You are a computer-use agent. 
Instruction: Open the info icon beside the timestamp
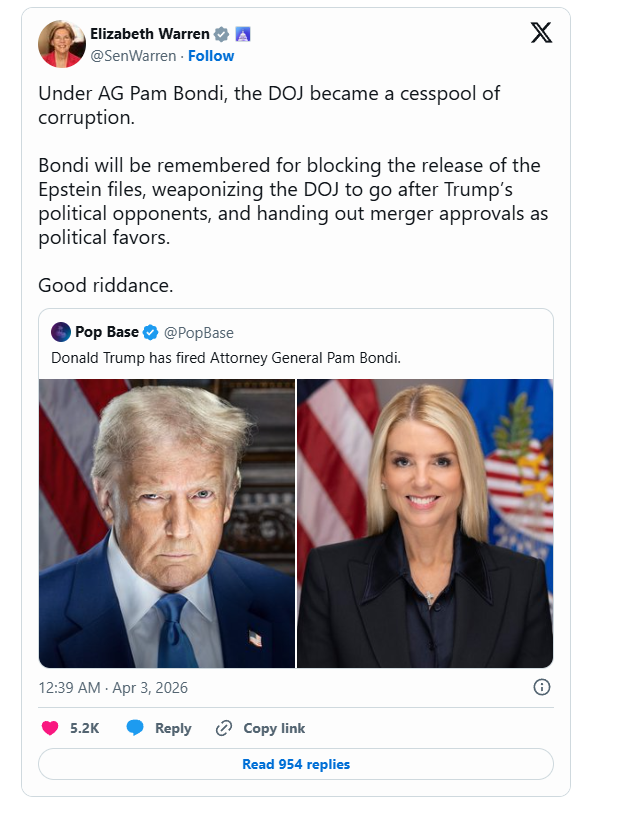click(541, 687)
